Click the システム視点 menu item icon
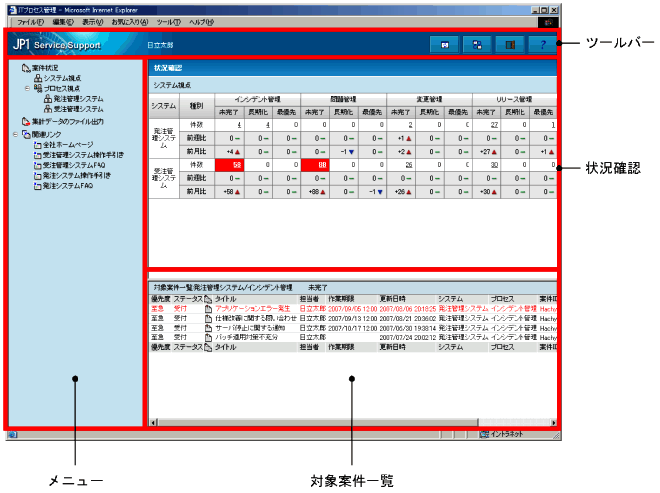Screen dimensions: 660x493 coord(38,78)
